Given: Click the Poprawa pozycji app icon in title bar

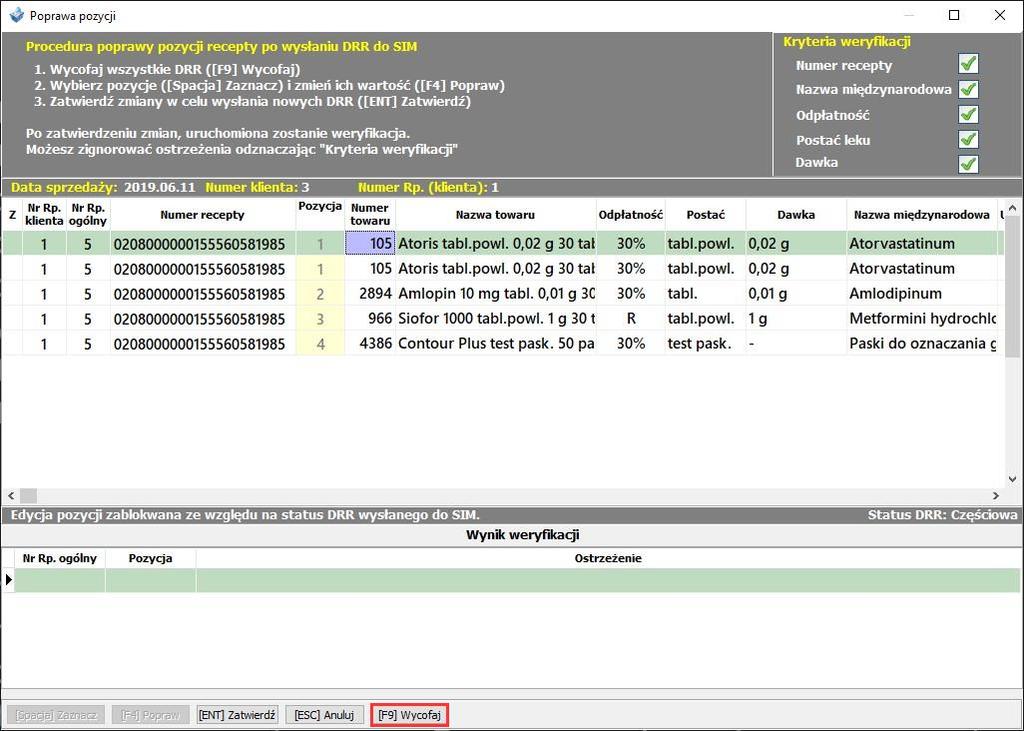Looking at the screenshot, I should (x=16, y=15).
